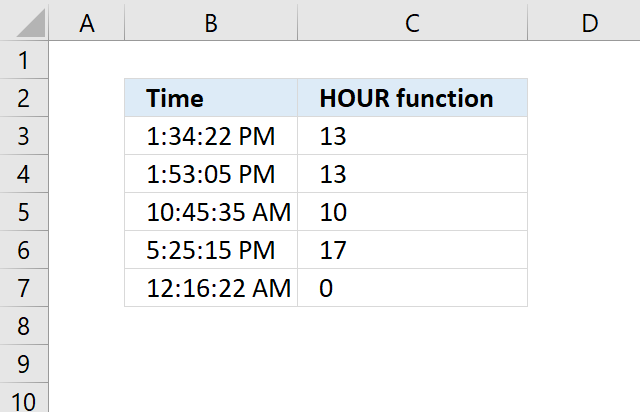Select row 1 header

click(x=24, y=60)
